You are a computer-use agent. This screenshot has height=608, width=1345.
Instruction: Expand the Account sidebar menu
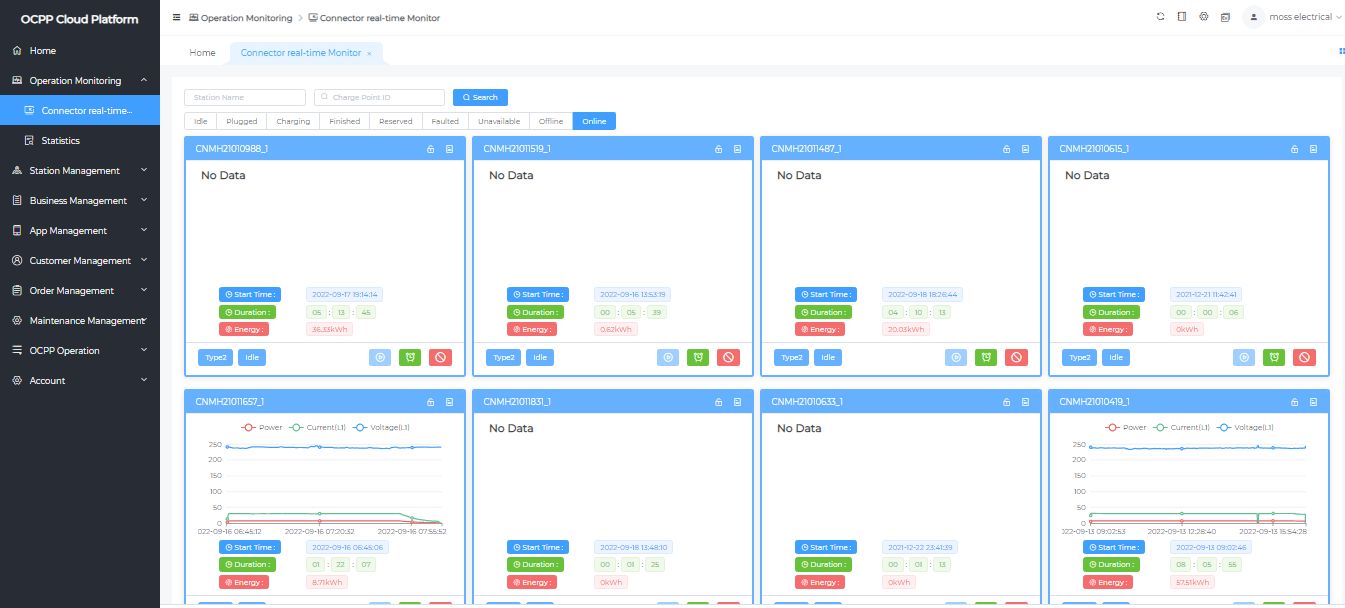pos(80,380)
